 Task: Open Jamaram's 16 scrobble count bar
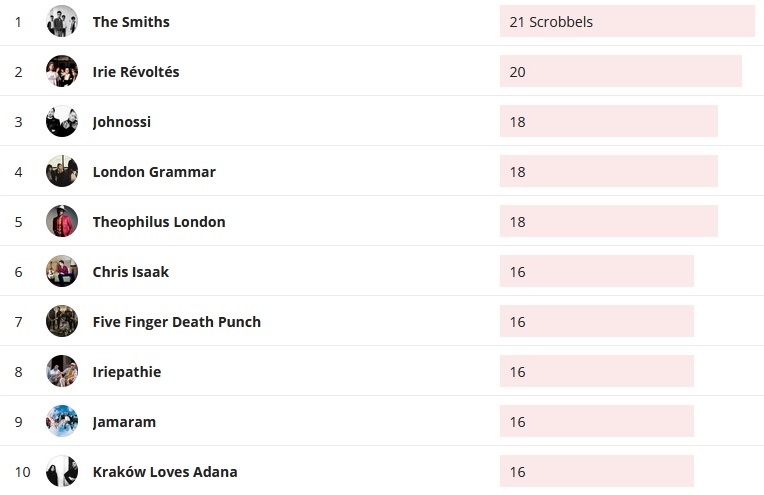596,421
